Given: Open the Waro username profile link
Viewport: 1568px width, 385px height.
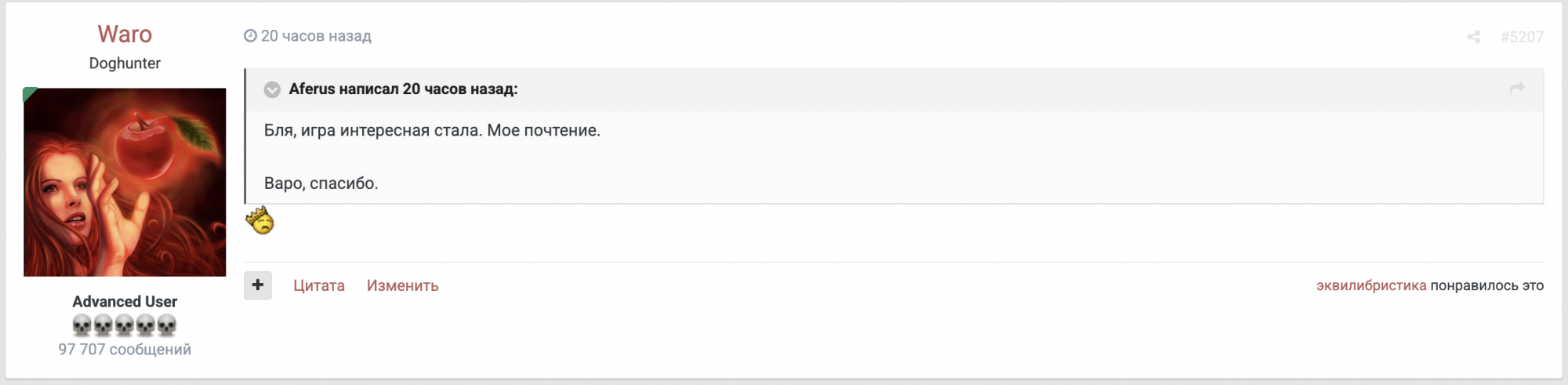Looking at the screenshot, I should (x=125, y=35).
